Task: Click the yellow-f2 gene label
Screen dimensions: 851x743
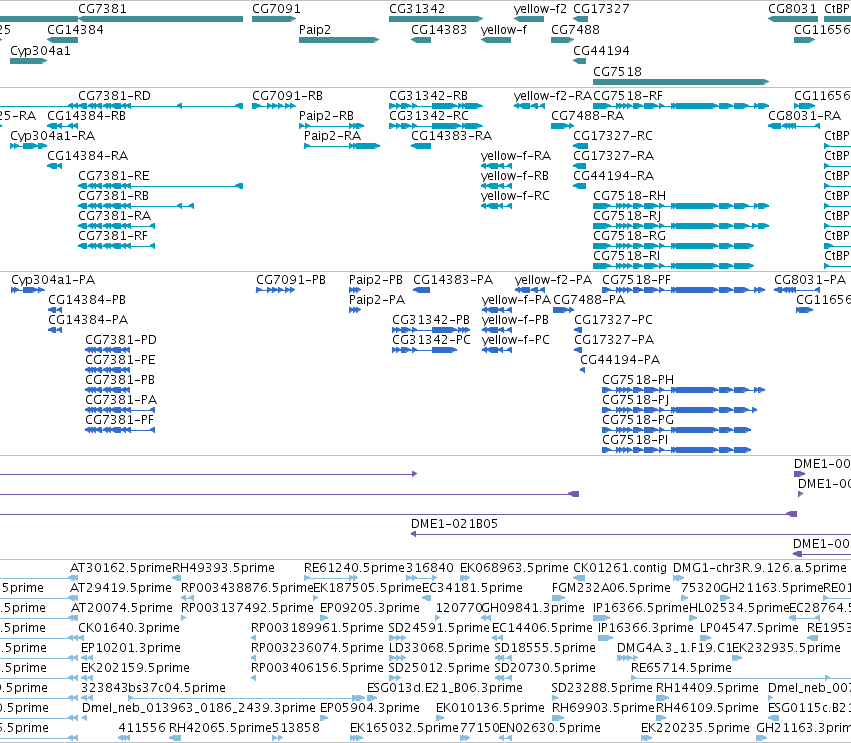Action: click(540, 9)
